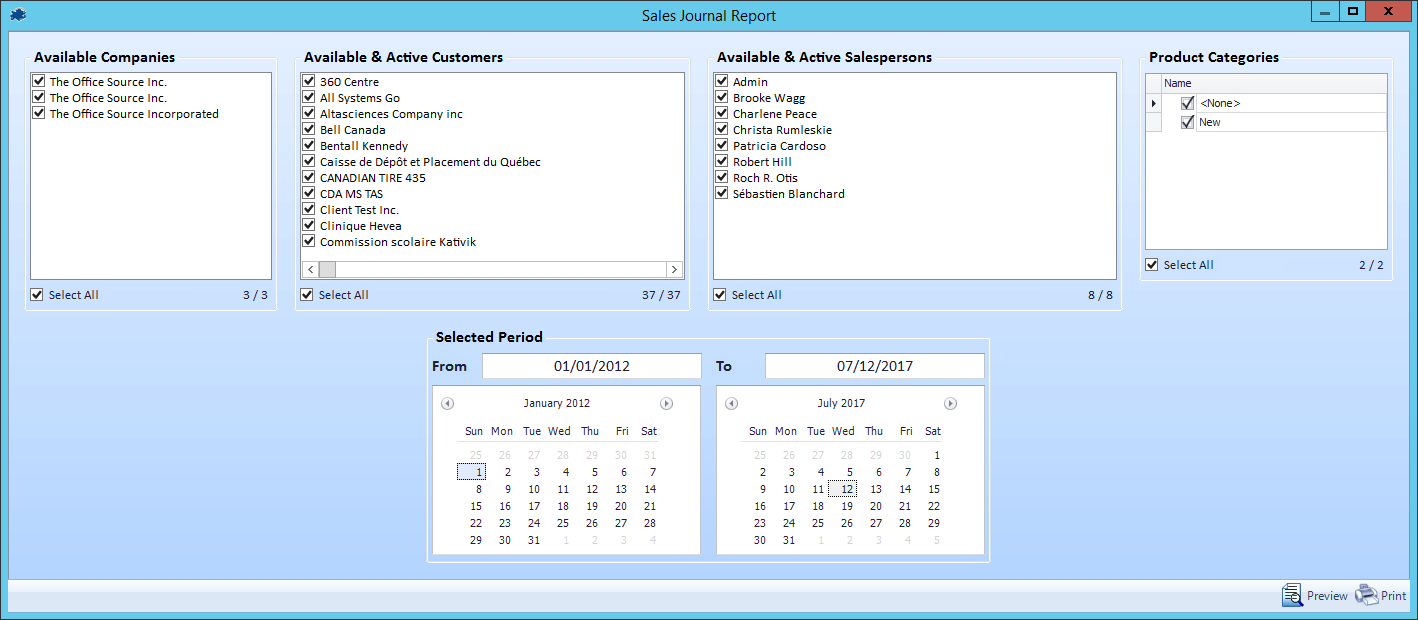Disable the New product category checkbox
Image resolution: width=1418 pixels, height=620 pixels.
(1187, 122)
